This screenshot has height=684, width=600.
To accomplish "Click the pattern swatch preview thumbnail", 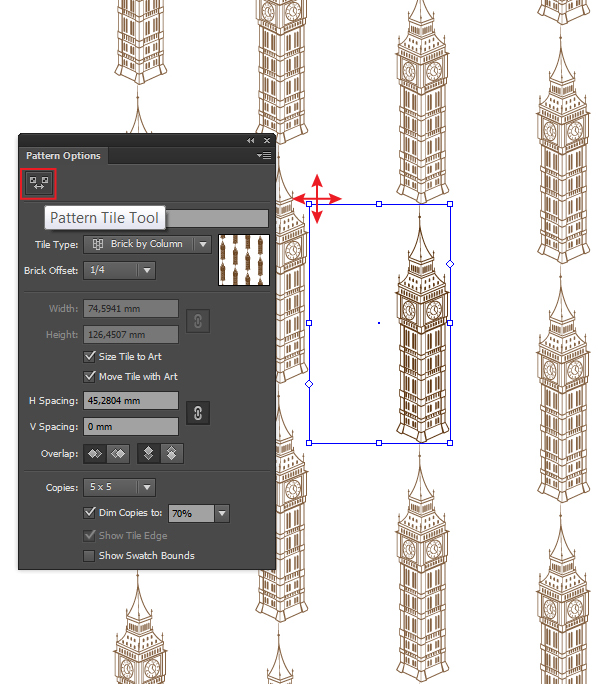I will [x=244, y=260].
